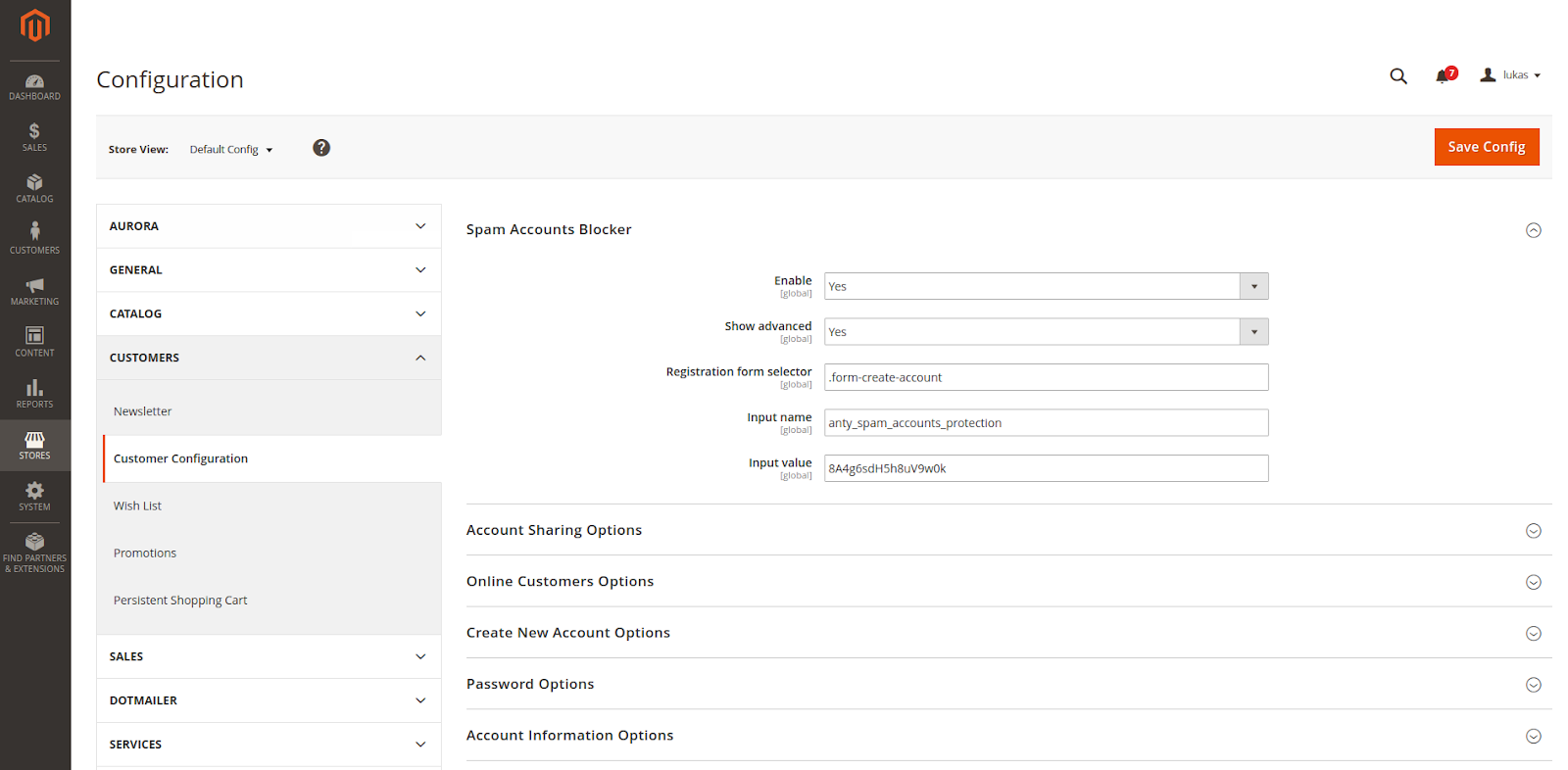Click the Save Config button
Screen dimensions: 1568x770
1487,147
